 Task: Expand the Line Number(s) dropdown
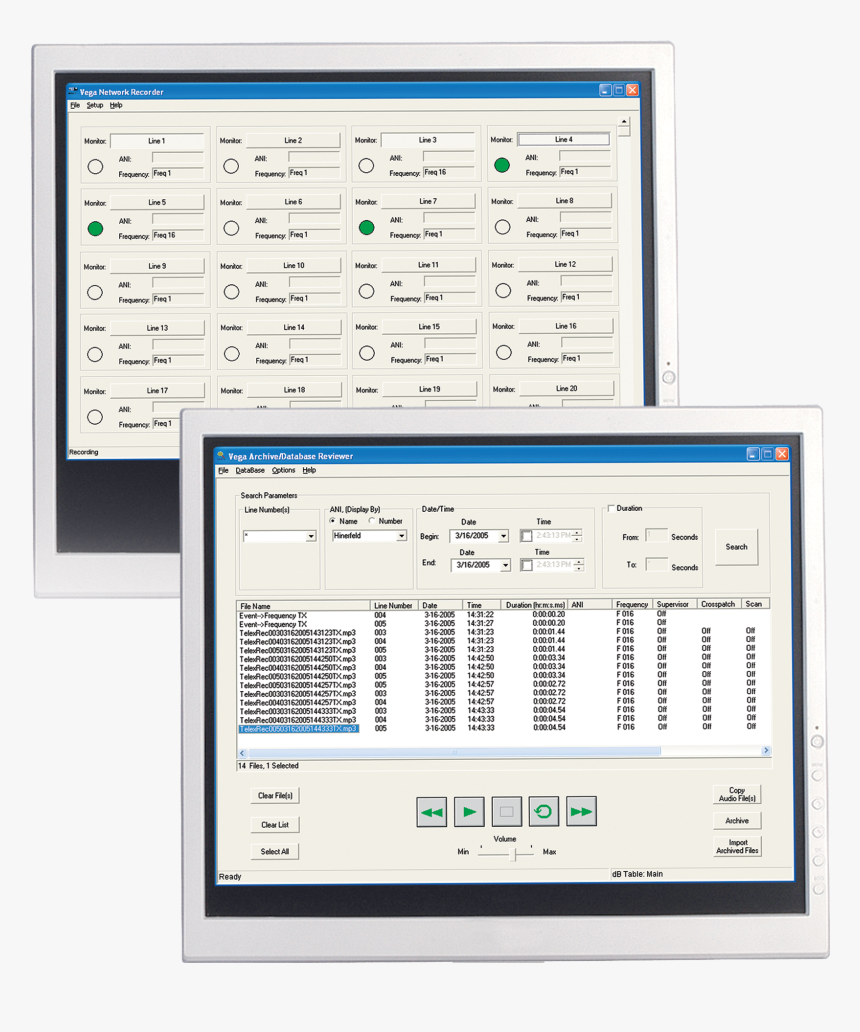tap(311, 537)
